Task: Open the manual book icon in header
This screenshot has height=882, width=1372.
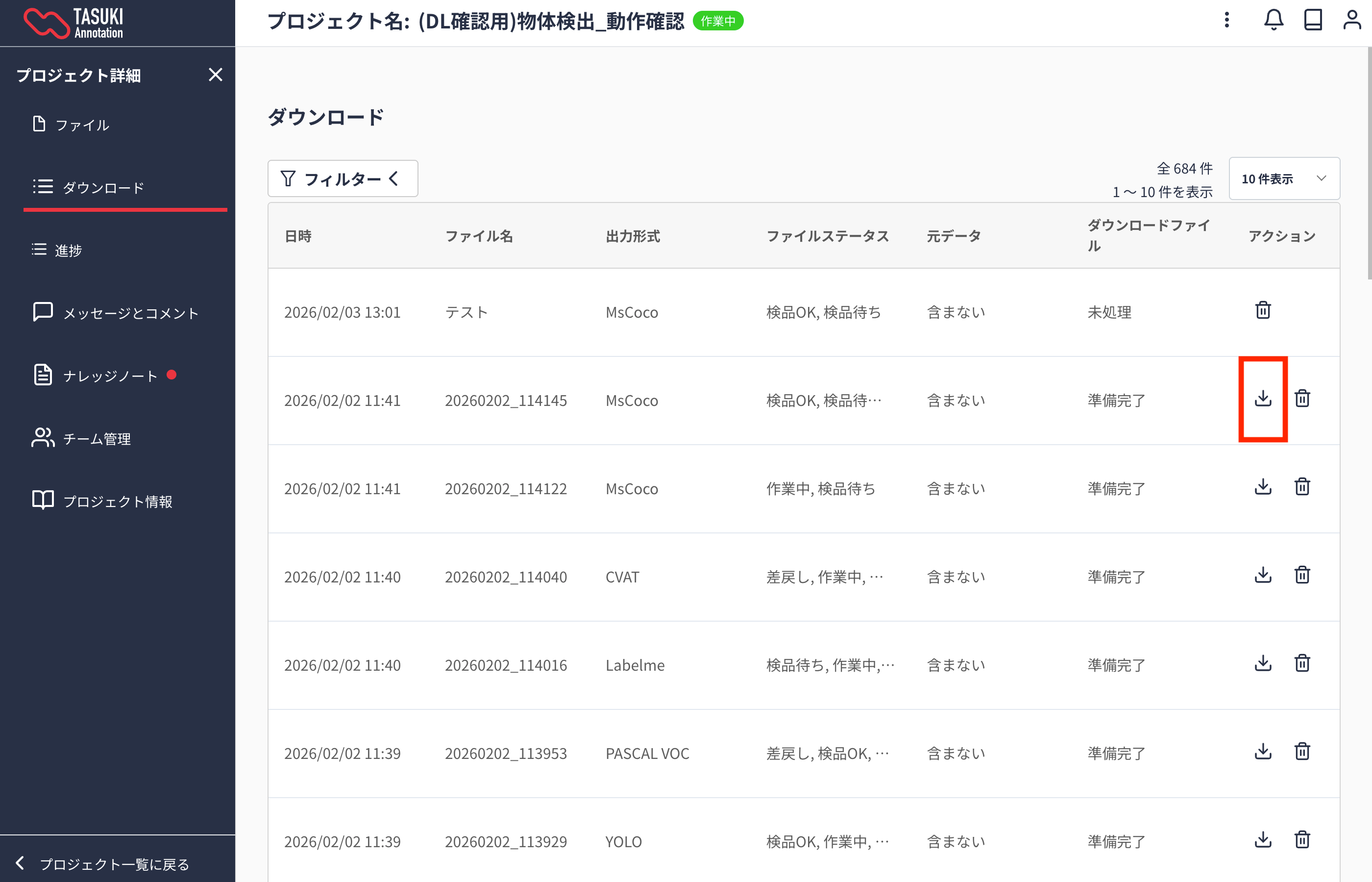Action: coord(1313,21)
